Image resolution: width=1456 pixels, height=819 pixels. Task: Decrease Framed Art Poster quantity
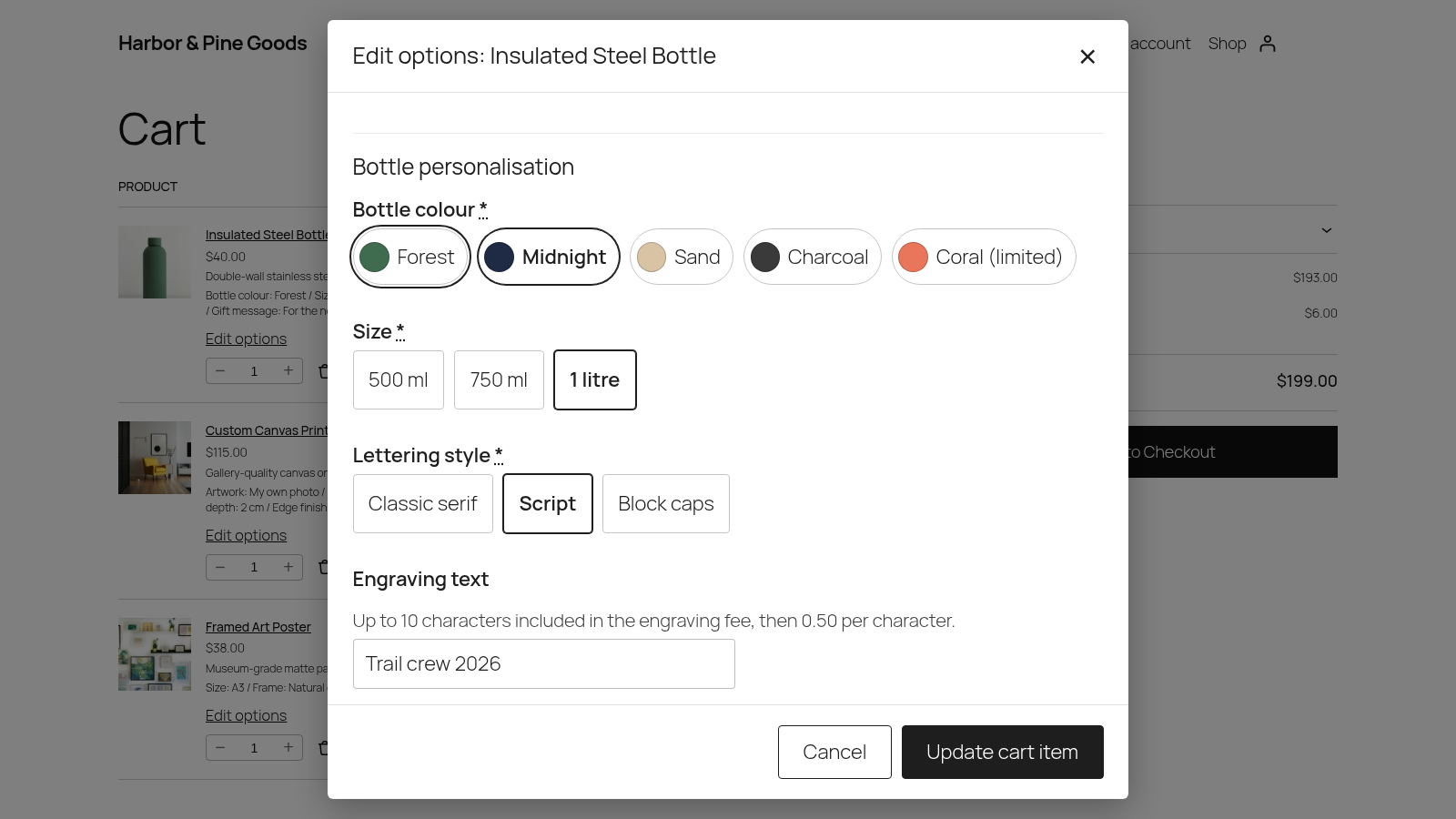220,747
